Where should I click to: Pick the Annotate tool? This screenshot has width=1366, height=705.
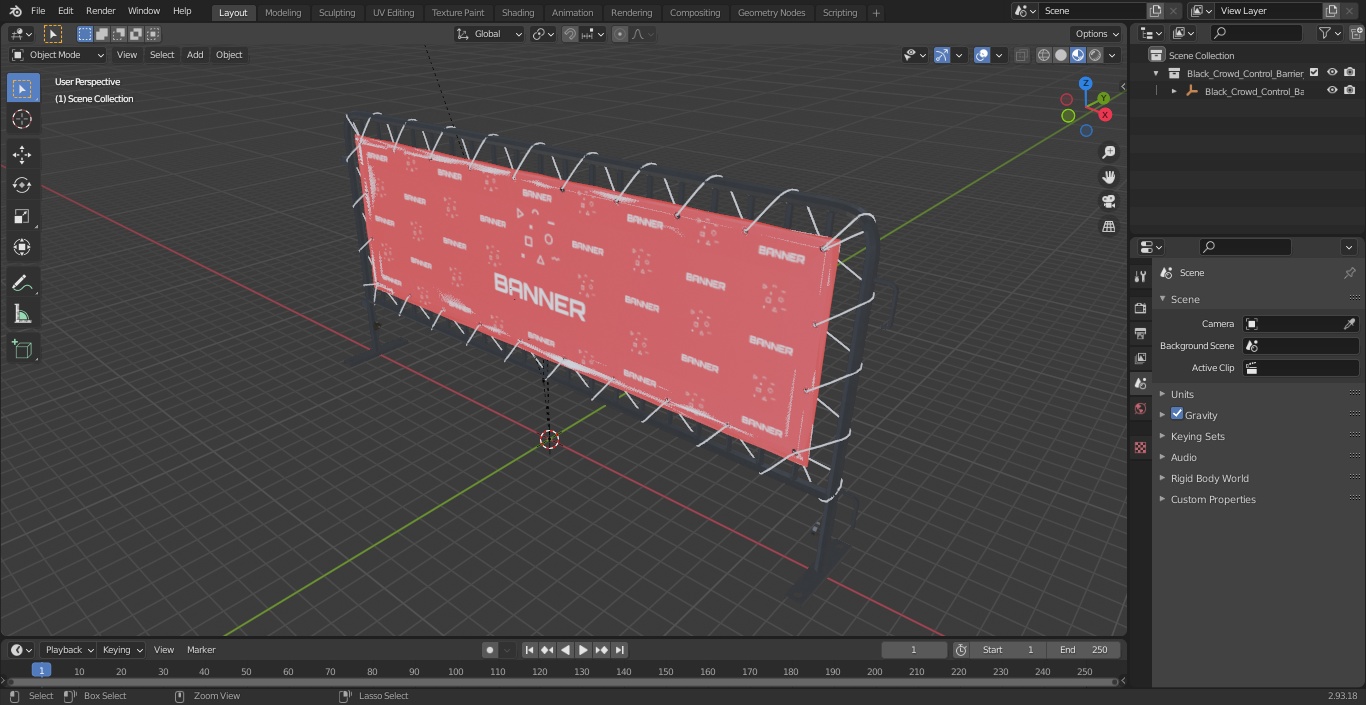coord(22,284)
